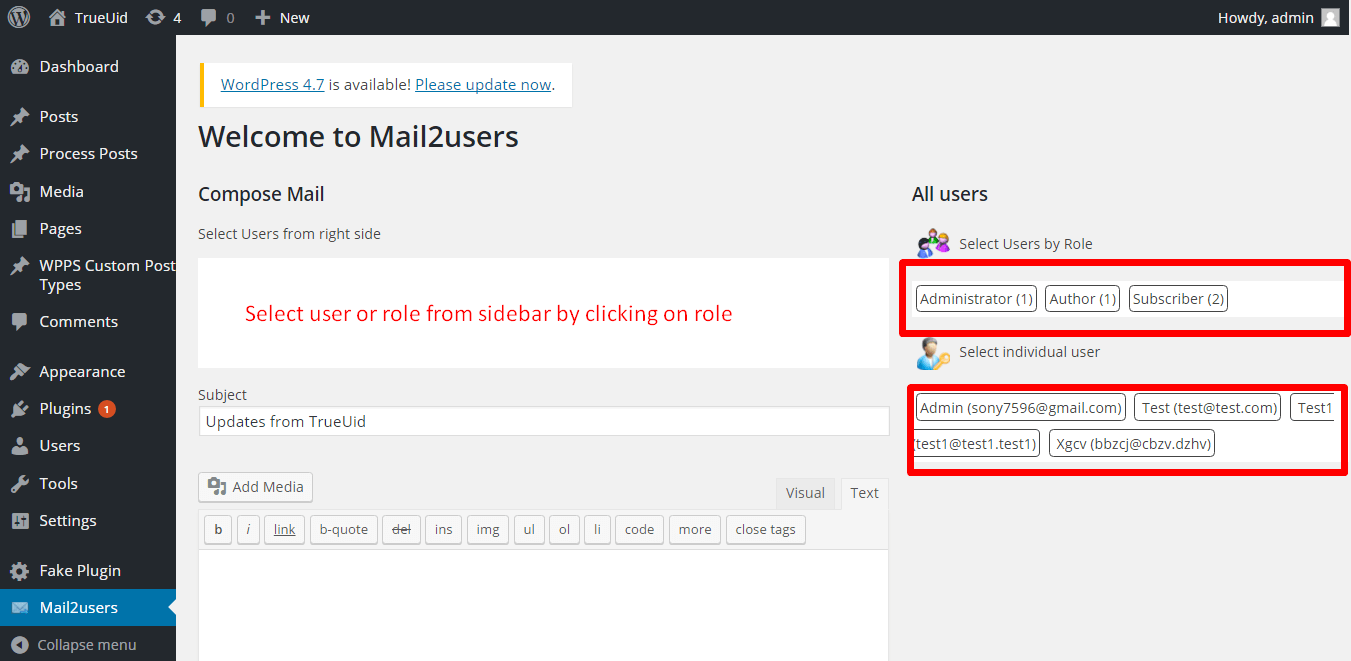This screenshot has width=1351, height=661.
Task: Click the Mail2users envelope icon
Action: (19, 608)
